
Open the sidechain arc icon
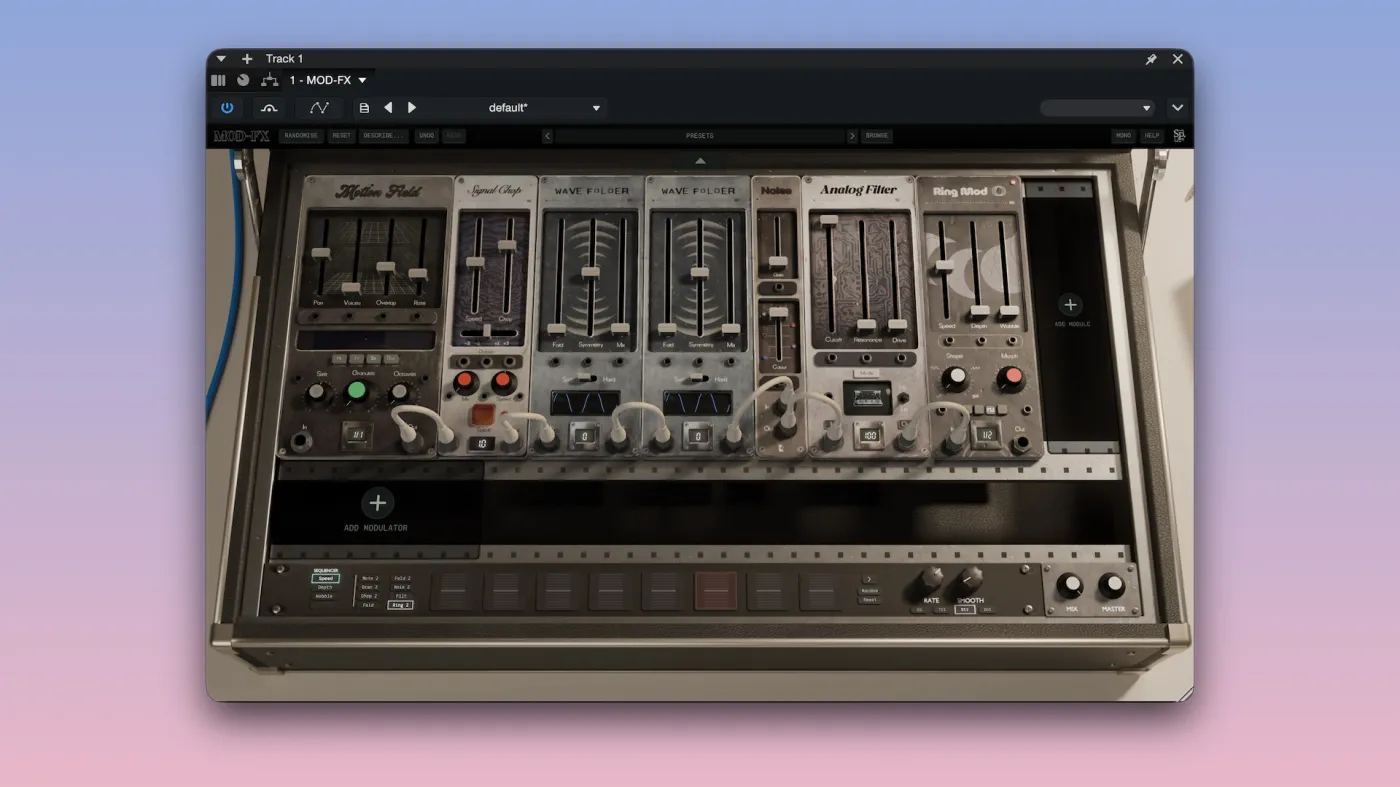point(269,108)
